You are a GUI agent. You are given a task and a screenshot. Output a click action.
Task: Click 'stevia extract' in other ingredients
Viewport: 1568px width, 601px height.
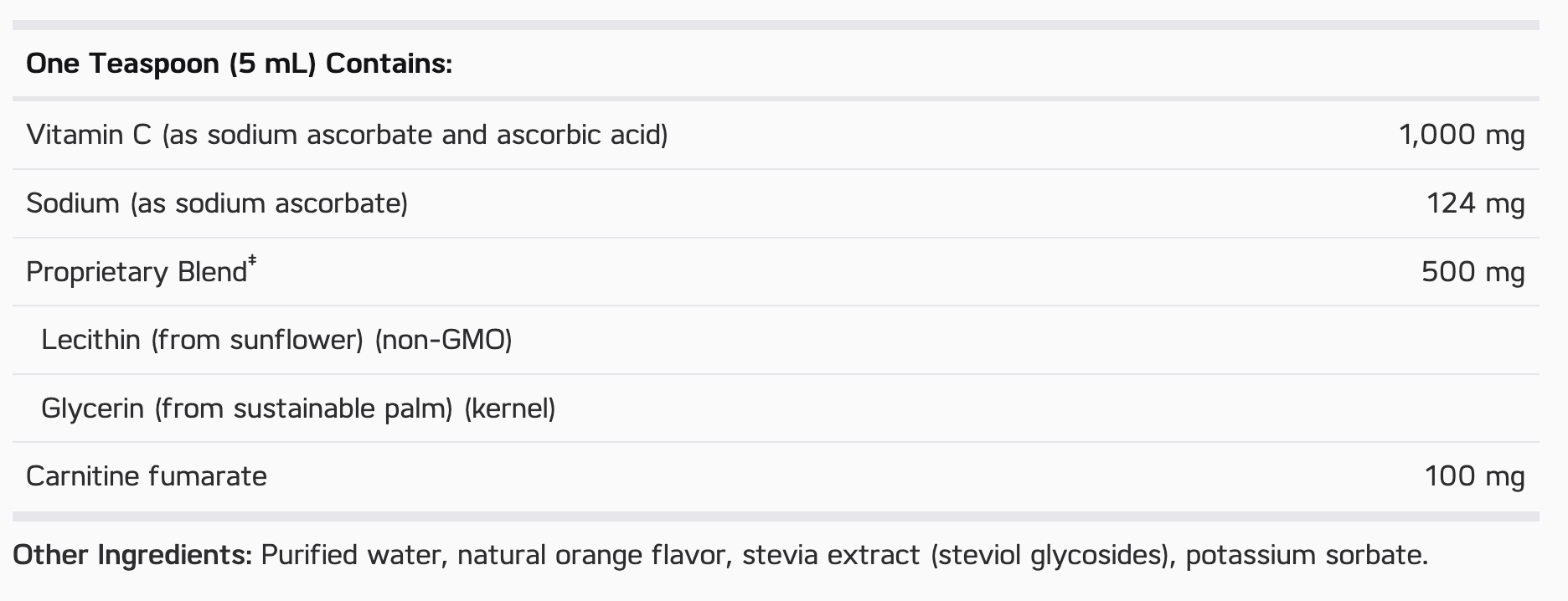[x=831, y=555]
